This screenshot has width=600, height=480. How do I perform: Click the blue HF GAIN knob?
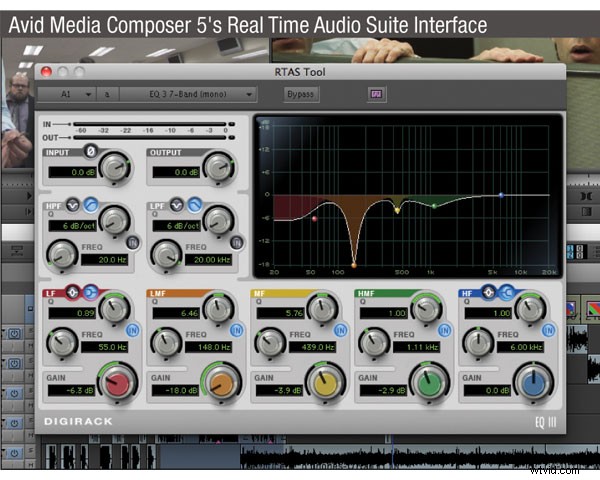(534, 383)
